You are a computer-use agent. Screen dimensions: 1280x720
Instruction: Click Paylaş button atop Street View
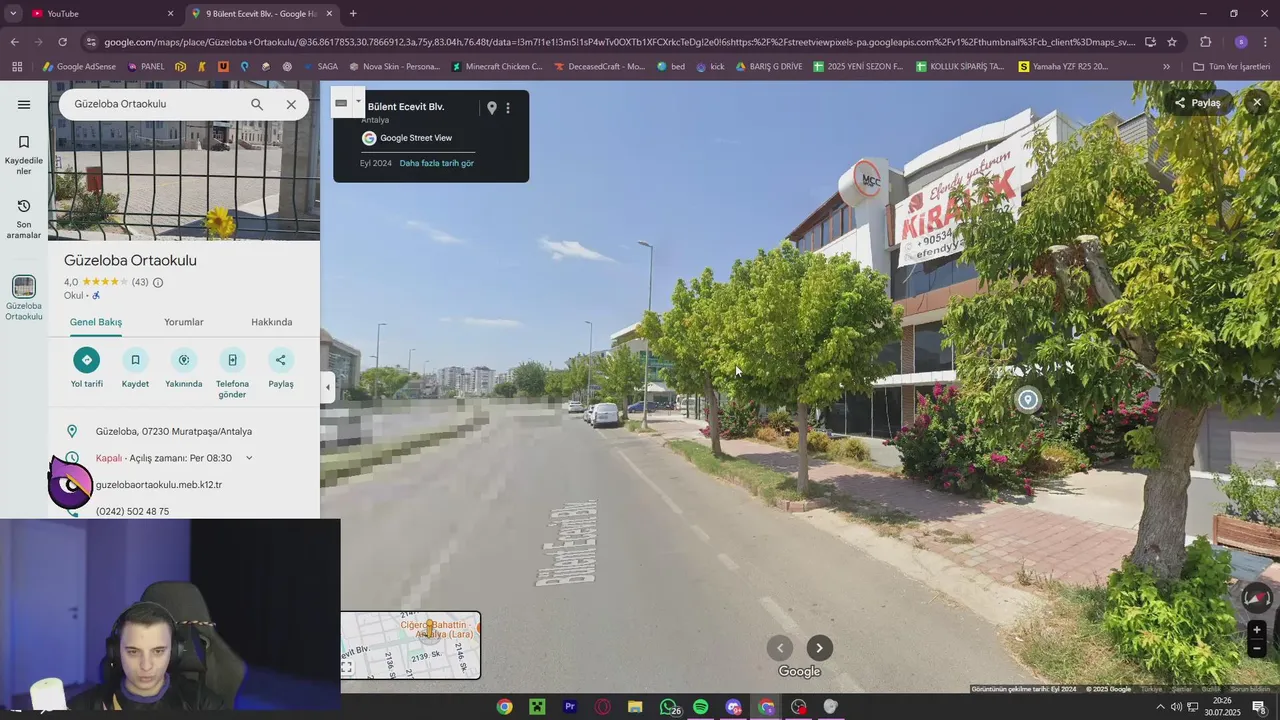(1198, 103)
